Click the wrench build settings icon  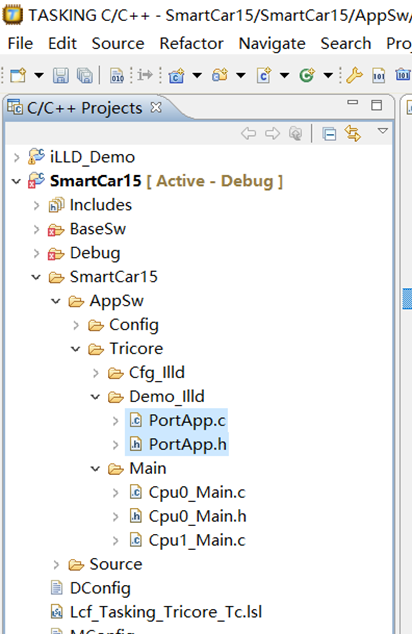[355, 75]
